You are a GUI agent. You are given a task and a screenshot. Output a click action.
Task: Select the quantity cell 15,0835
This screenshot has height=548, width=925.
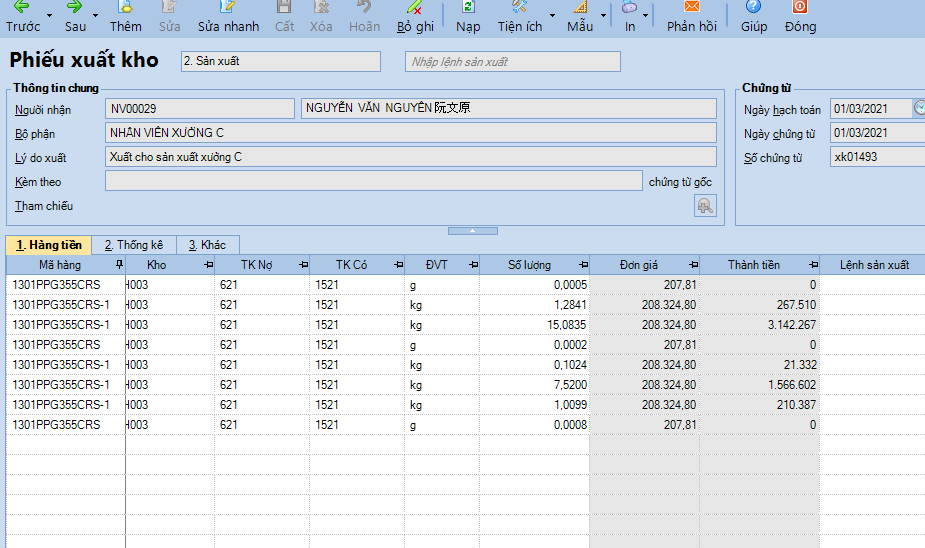[x=534, y=324]
